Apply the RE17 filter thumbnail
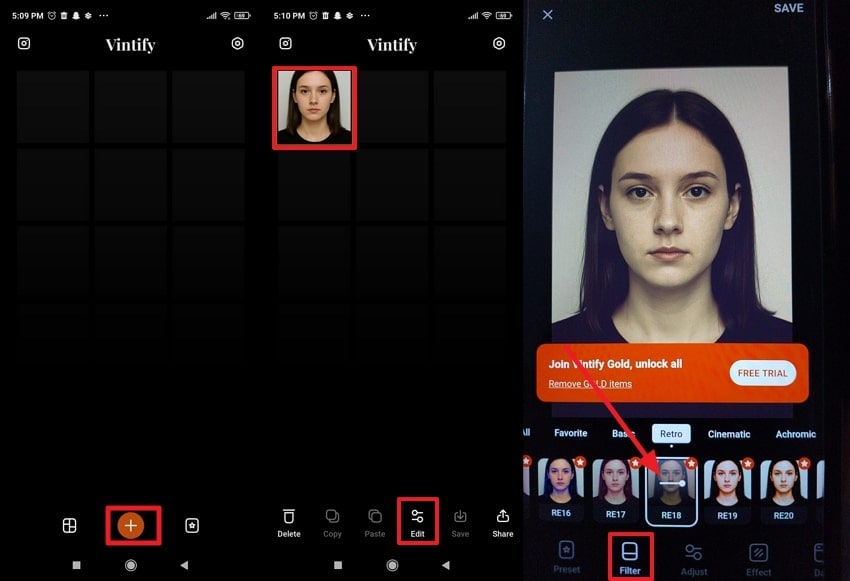Screen dimensions: 850x581 pyautogui.click(x=616, y=489)
